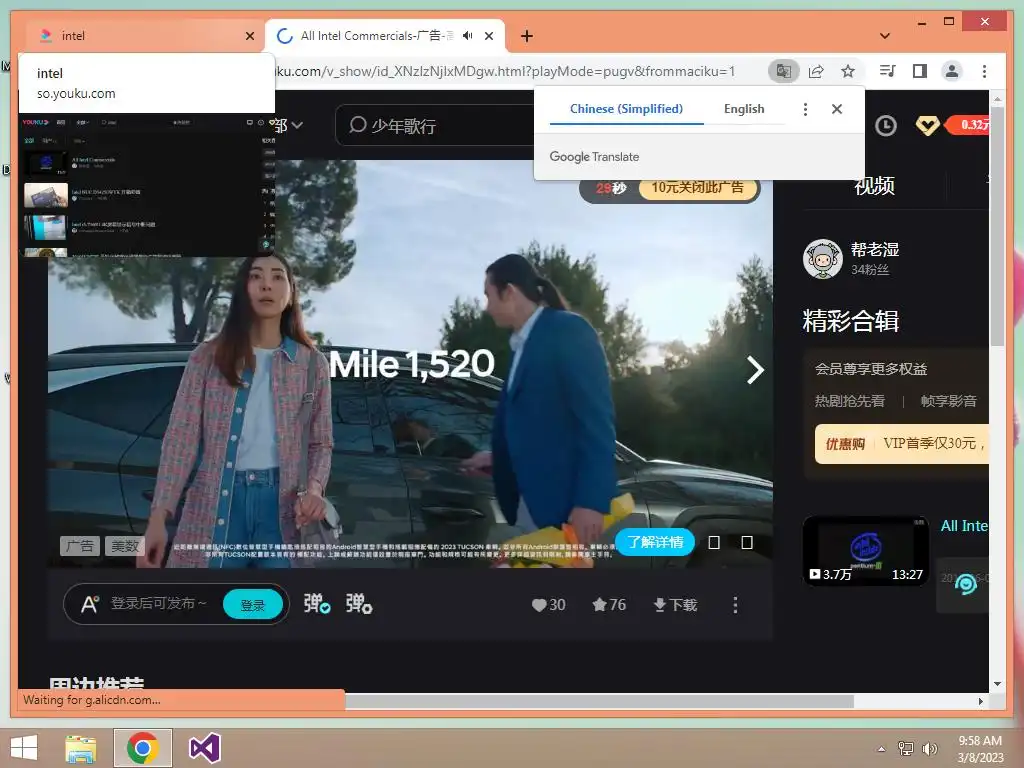The image size is (1024, 768).
Task: Click the 了解详情 ad button
Action: [655, 542]
